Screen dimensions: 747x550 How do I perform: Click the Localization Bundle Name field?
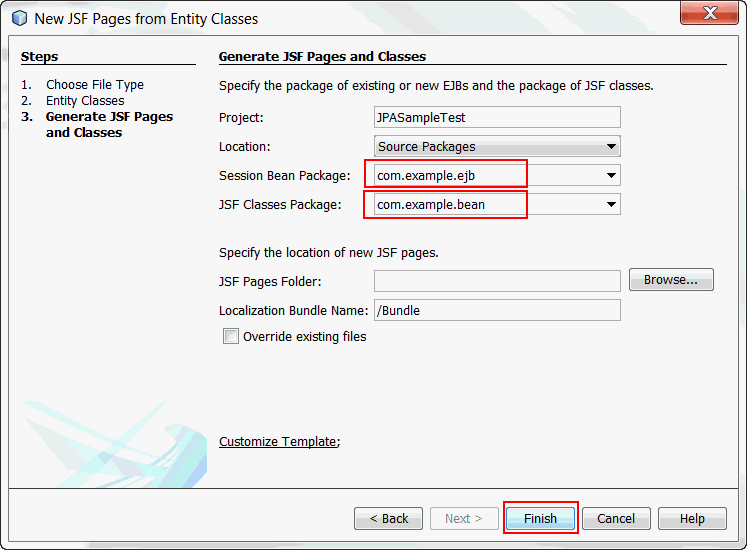[497, 310]
